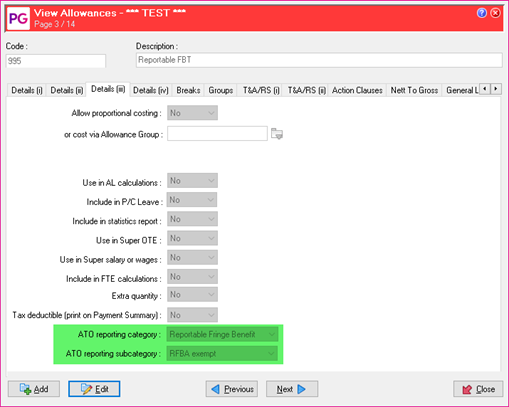The width and height of the screenshot is (509, 407).
Task: Click the Edit button
Action: 94,389
